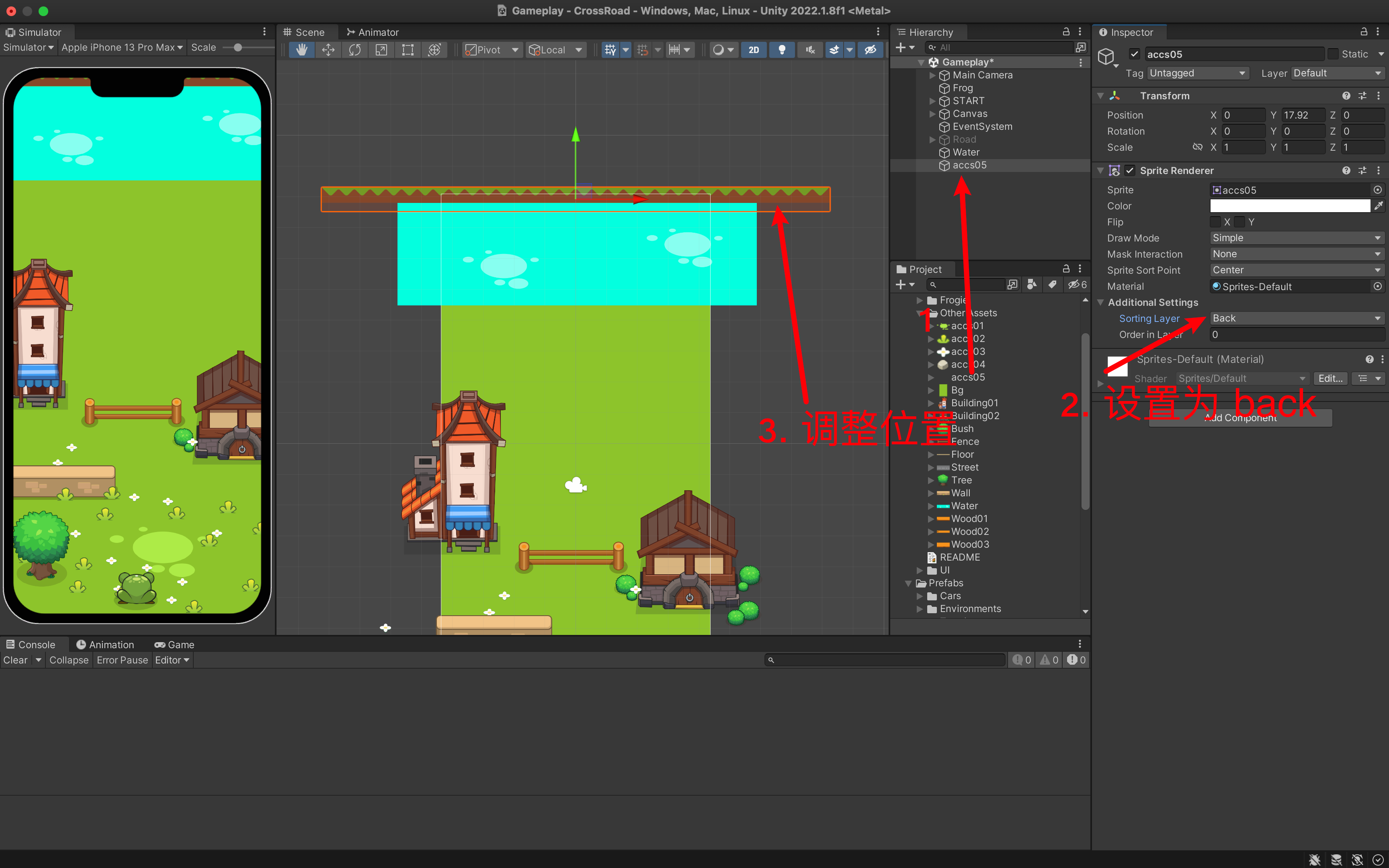Open the Local handle rotation dropdown

(556, 50)
